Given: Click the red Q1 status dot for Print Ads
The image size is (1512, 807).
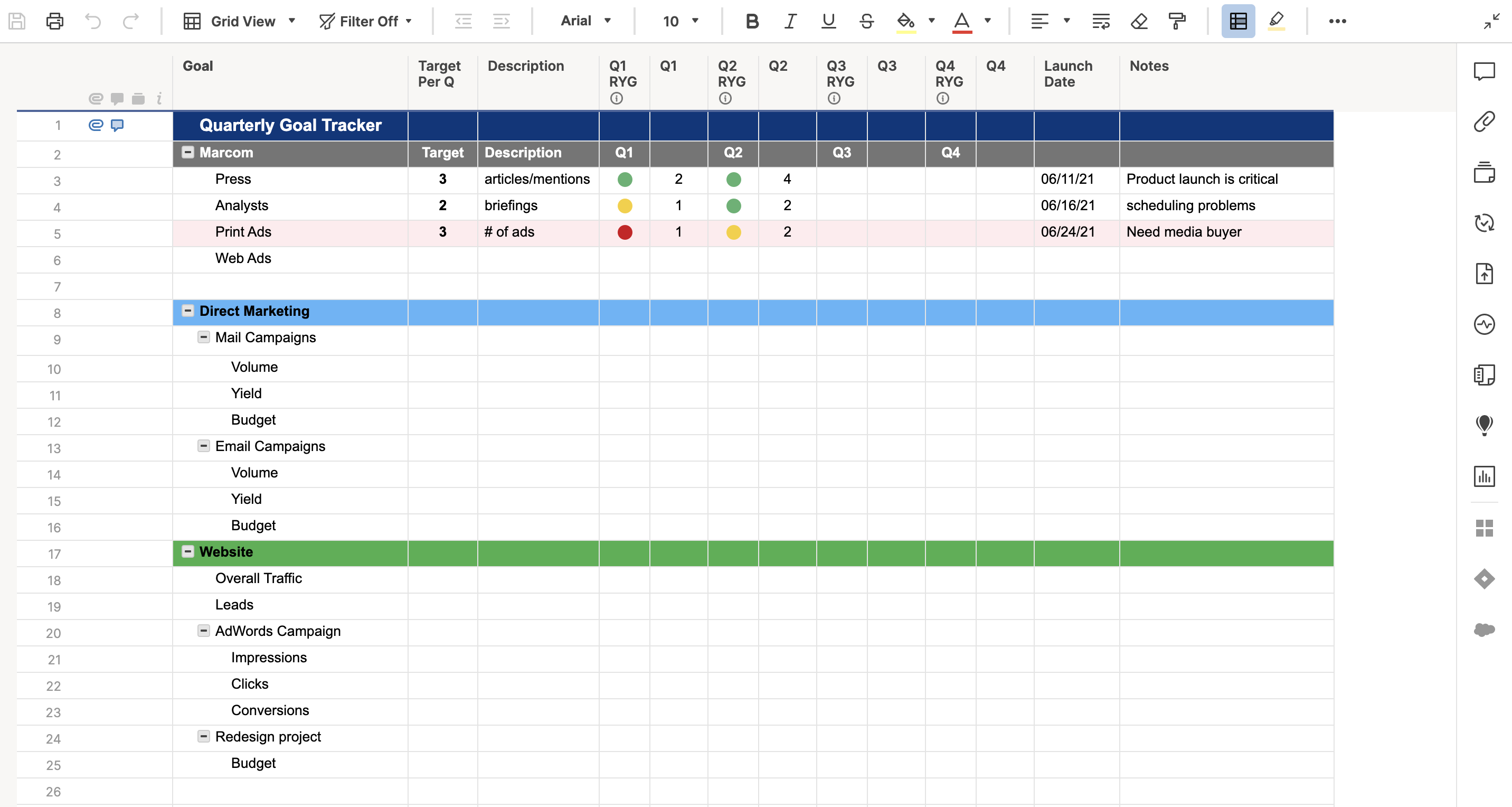Looking at the screenshot, I should [625, 232].
